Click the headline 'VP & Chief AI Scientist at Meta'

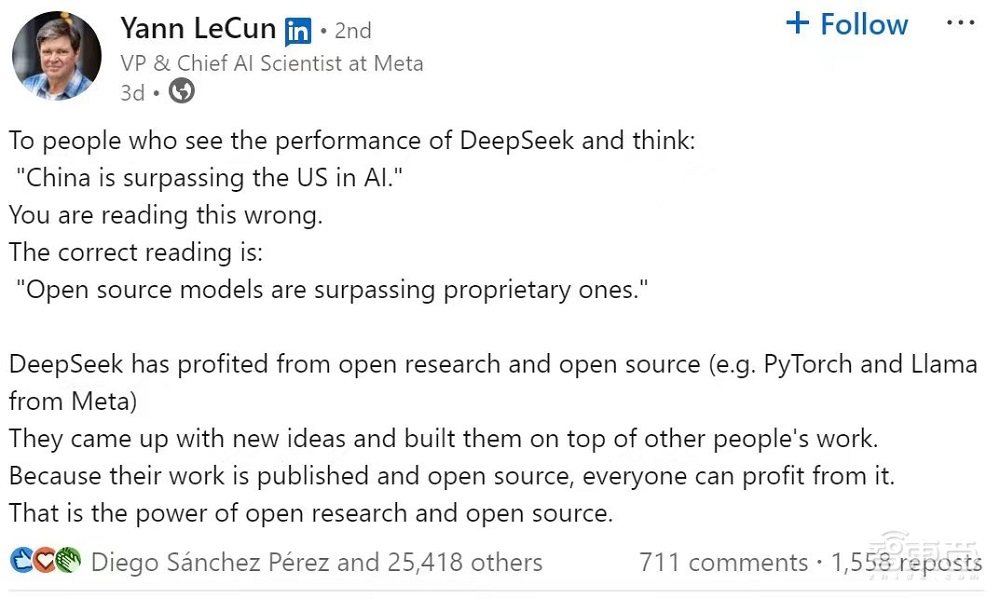pyautogui.click(x=270, y=62)
